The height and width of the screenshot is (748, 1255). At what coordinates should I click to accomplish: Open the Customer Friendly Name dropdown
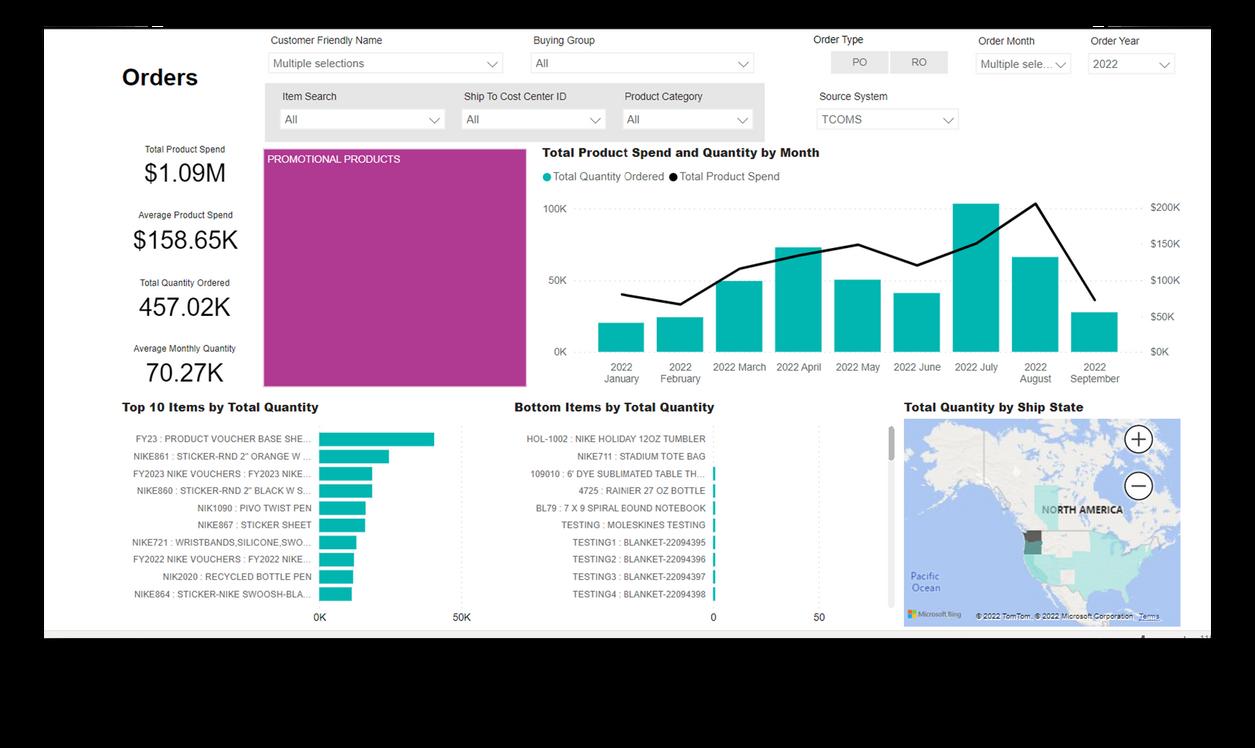pyautogui.click(x=386, y=63)
